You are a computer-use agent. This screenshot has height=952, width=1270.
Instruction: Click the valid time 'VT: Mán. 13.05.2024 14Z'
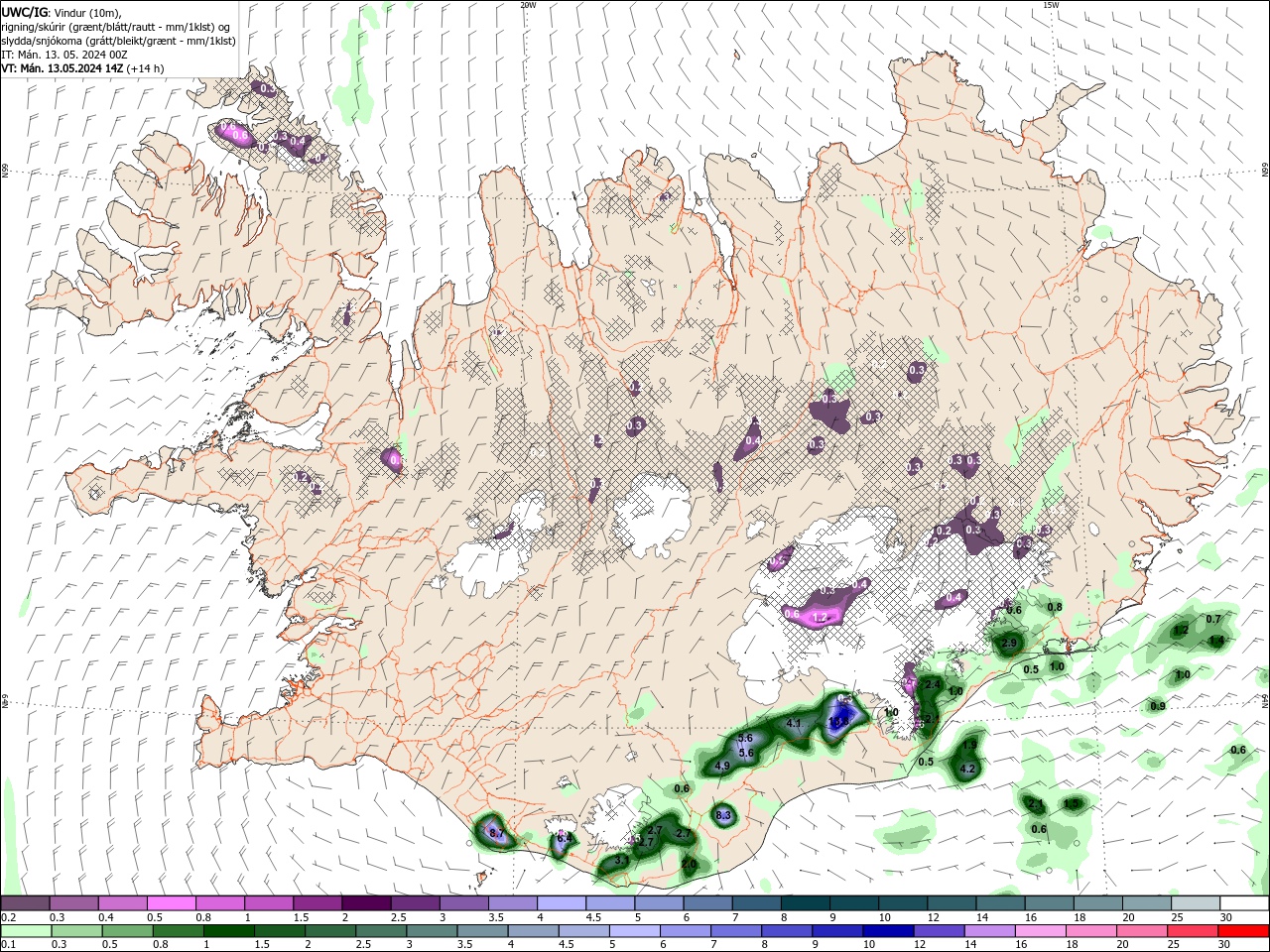pyautogui.click(x=63, y=68)
